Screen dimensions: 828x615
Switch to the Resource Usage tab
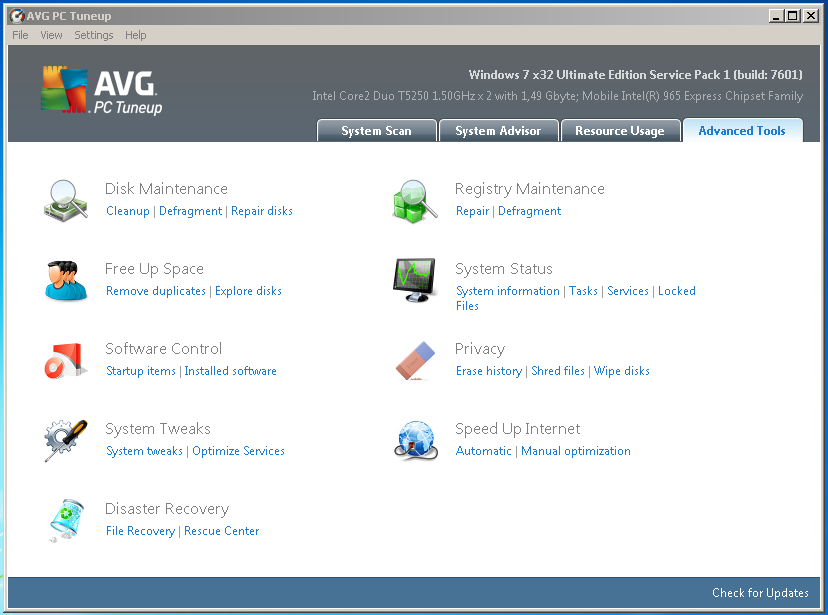pyautogui.click(x=620, y=130)
